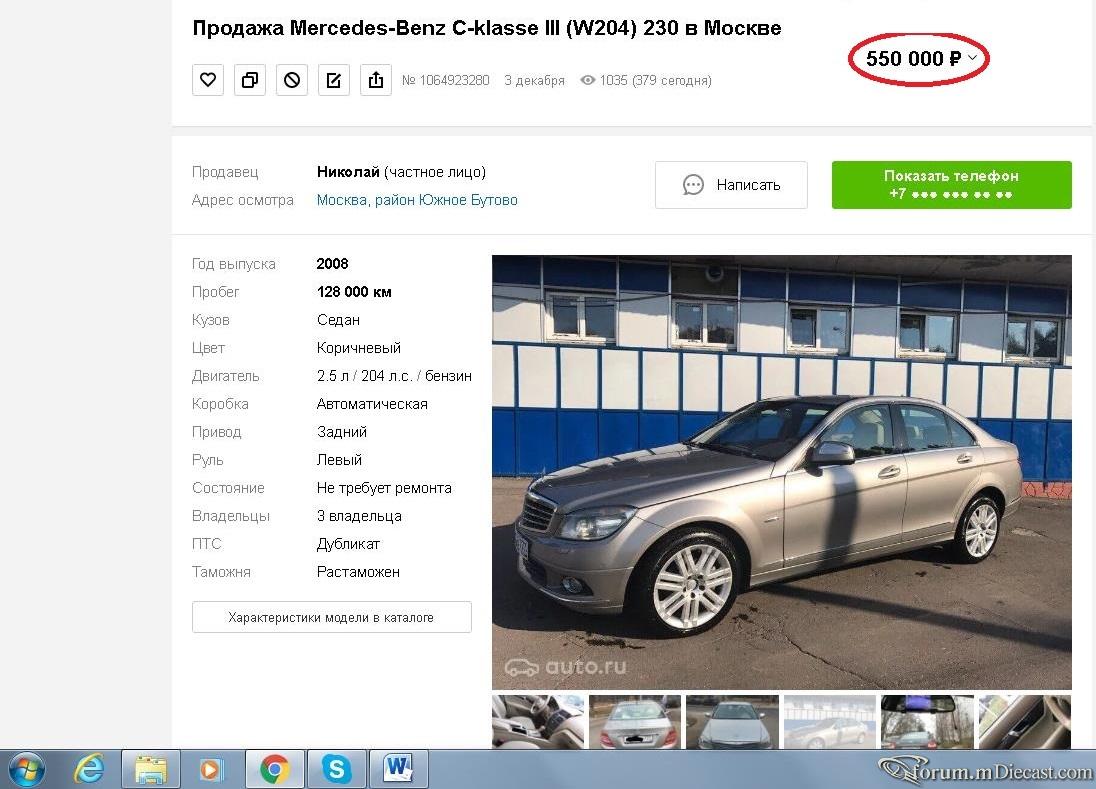Image resolution: width=1096 pixels, height=789 pixels.
Task: Open the main Mercedes car photo
Action: tap(781, 472)
